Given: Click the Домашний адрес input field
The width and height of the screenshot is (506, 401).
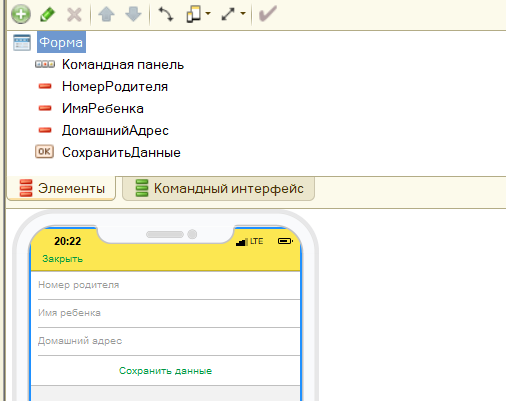Looking at the screenshot, I should coord(169,341).
